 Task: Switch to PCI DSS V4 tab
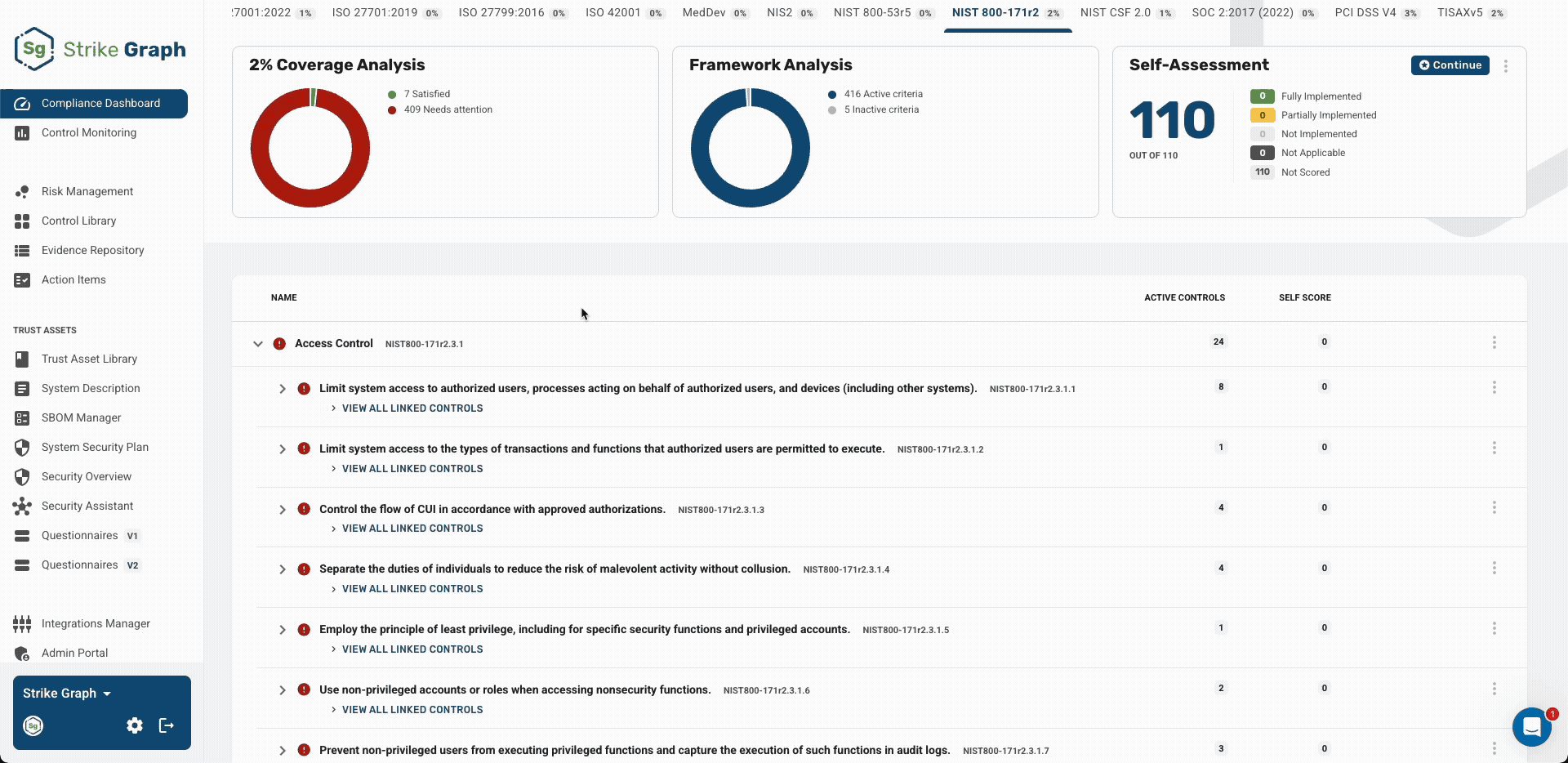point(1376,13)
